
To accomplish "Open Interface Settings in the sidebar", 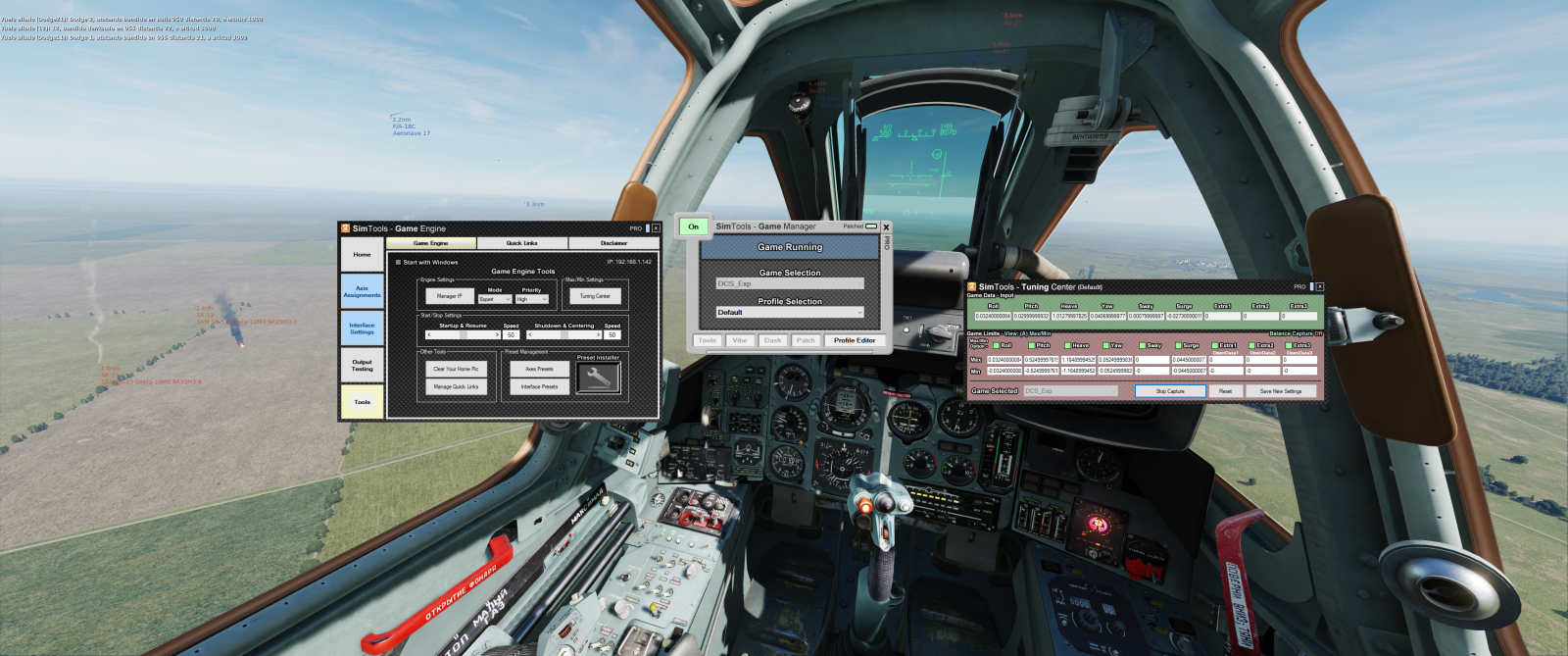I will coord(362,328).
